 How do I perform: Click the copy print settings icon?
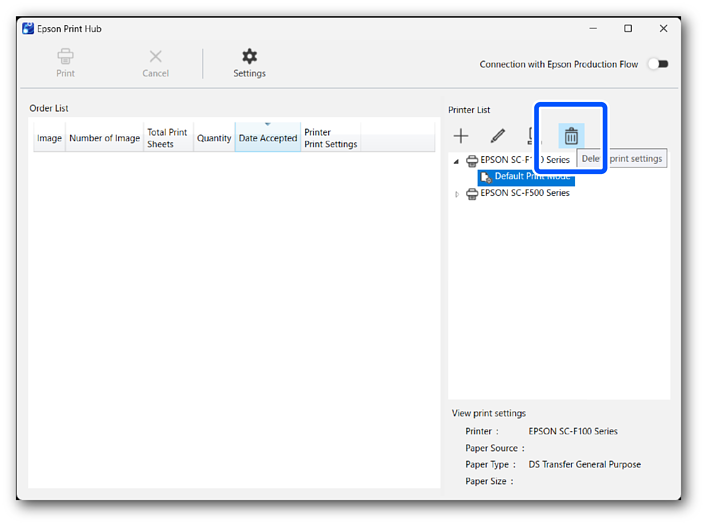[x=533, y=136]
